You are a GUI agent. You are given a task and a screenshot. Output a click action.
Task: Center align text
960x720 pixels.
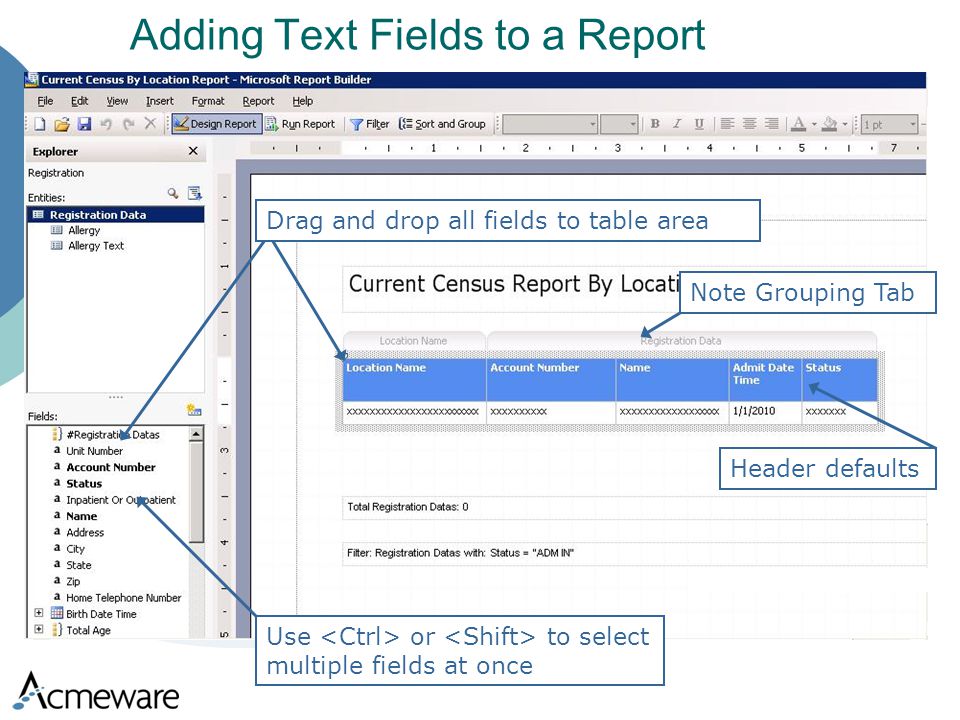[x=749, y=124]
